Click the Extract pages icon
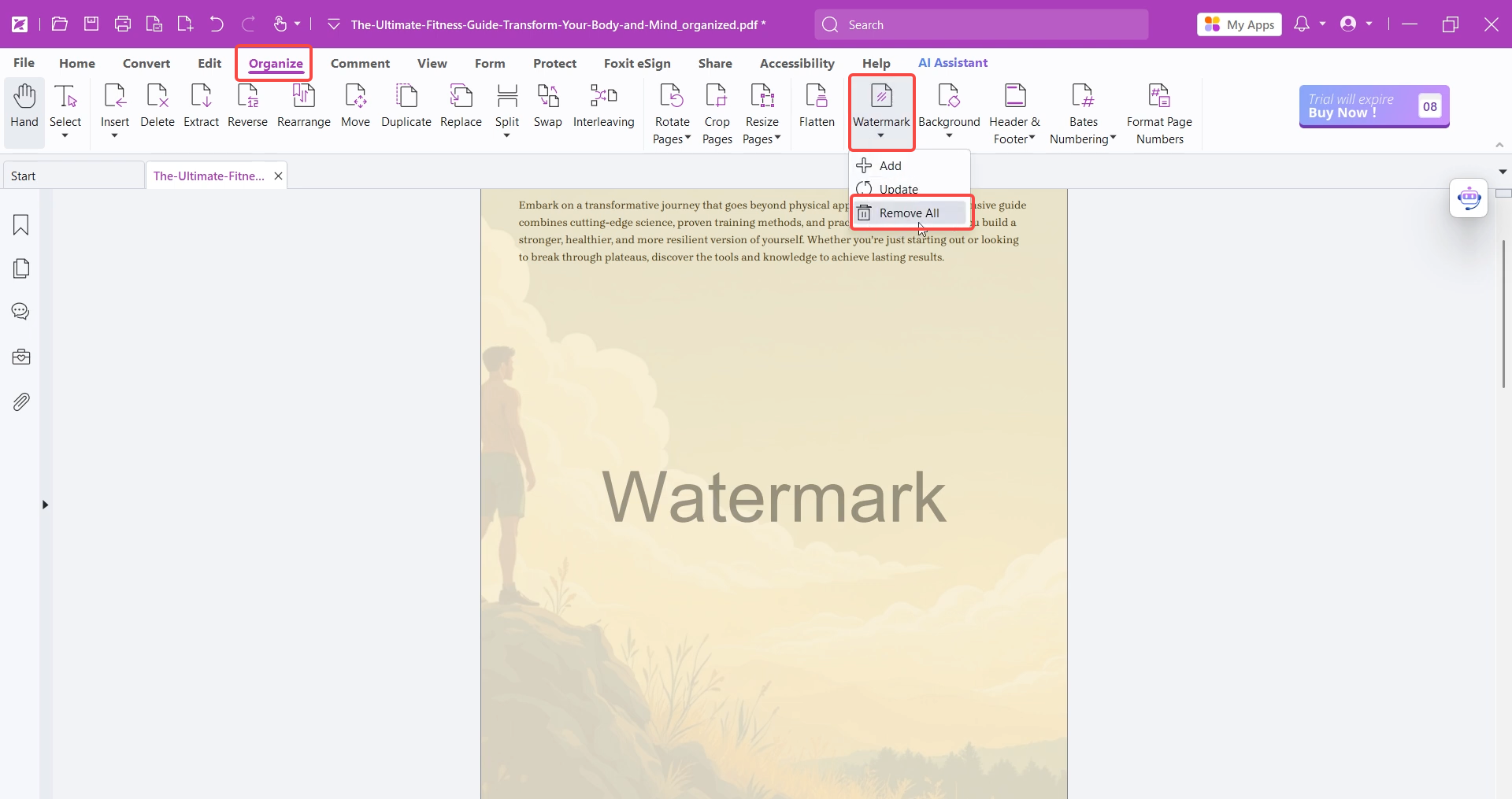The width and height of the screenshot is (1512, 799). (202, 97)
